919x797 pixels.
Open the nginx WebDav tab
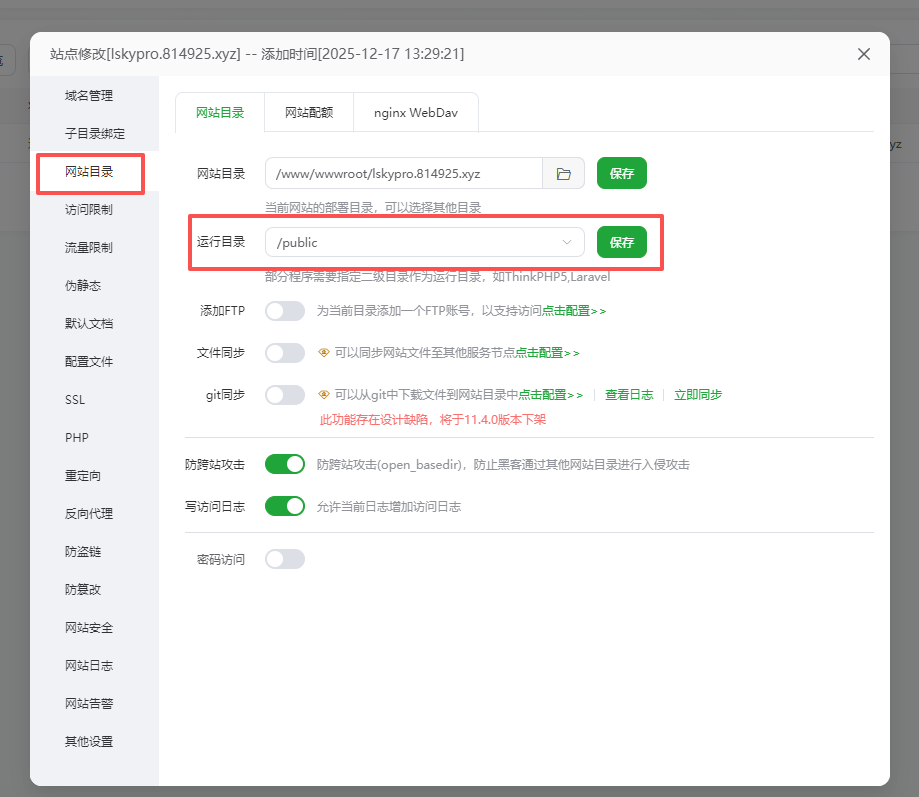tap(415, 112)
